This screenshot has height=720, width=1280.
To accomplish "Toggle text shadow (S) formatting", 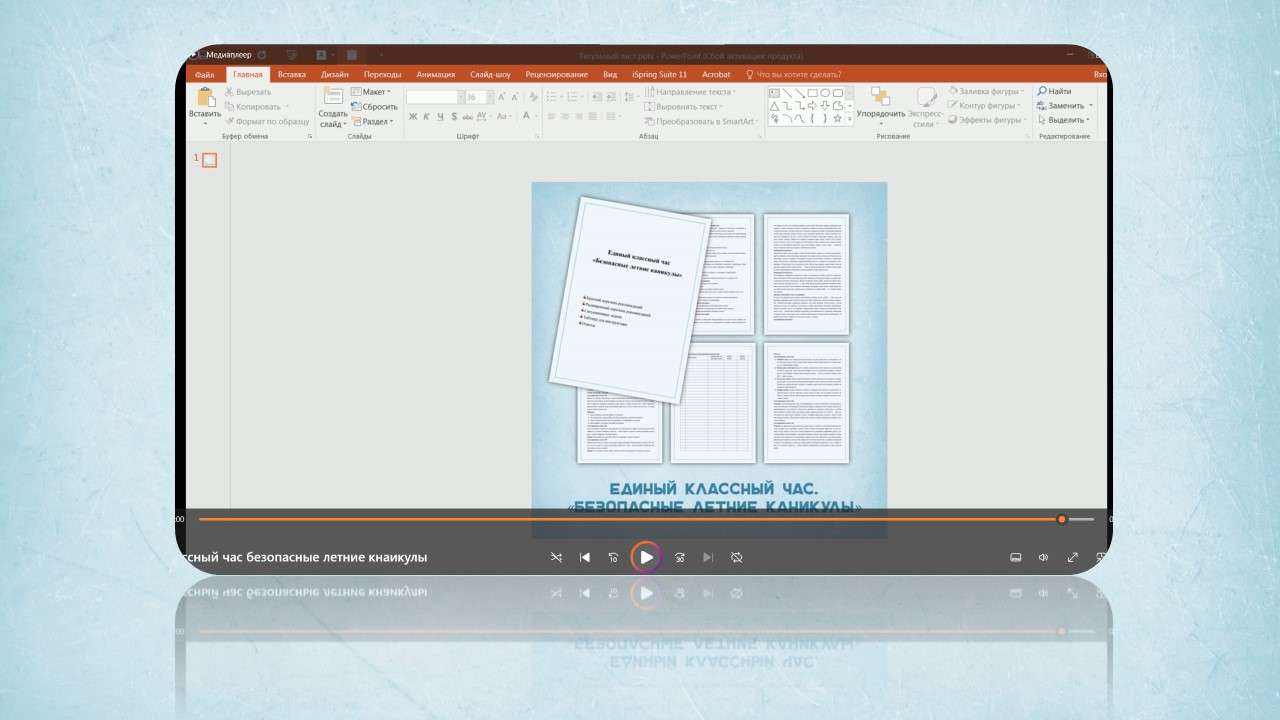I will click(x=454, y=117).
